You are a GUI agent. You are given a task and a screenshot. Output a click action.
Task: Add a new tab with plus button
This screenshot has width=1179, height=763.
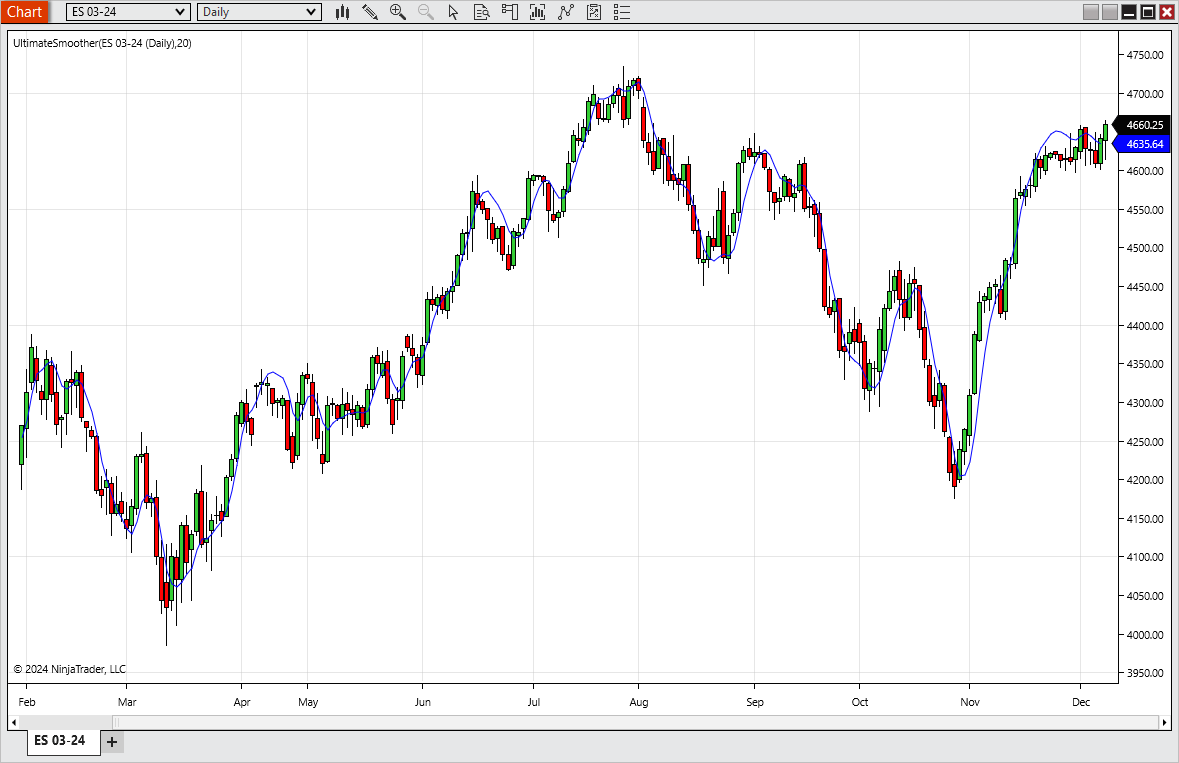pyautogui.click(x=112, y=743)
